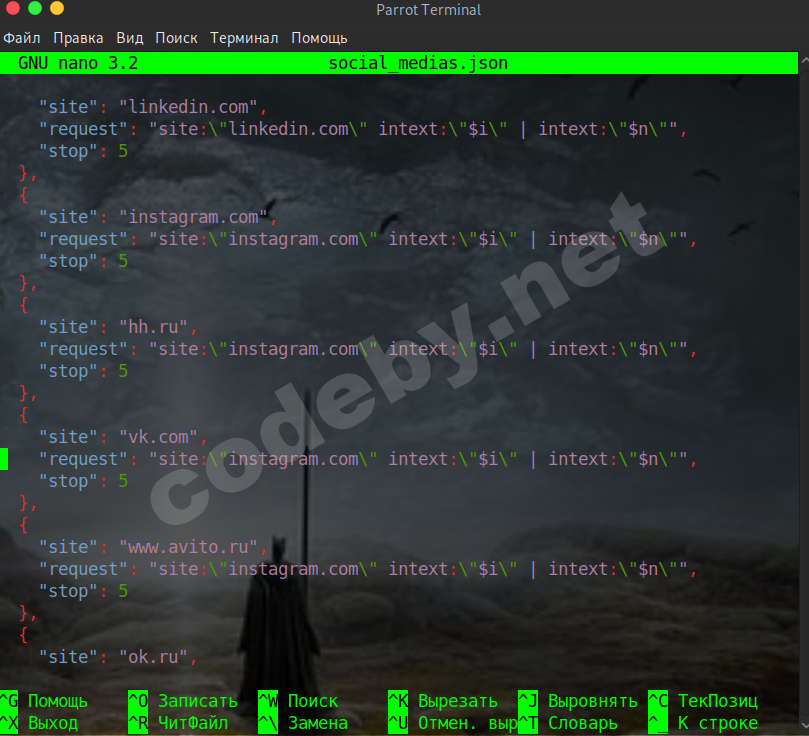
Task: Click the ^_ К строке shortcut
Action: [x=703, y=723]
